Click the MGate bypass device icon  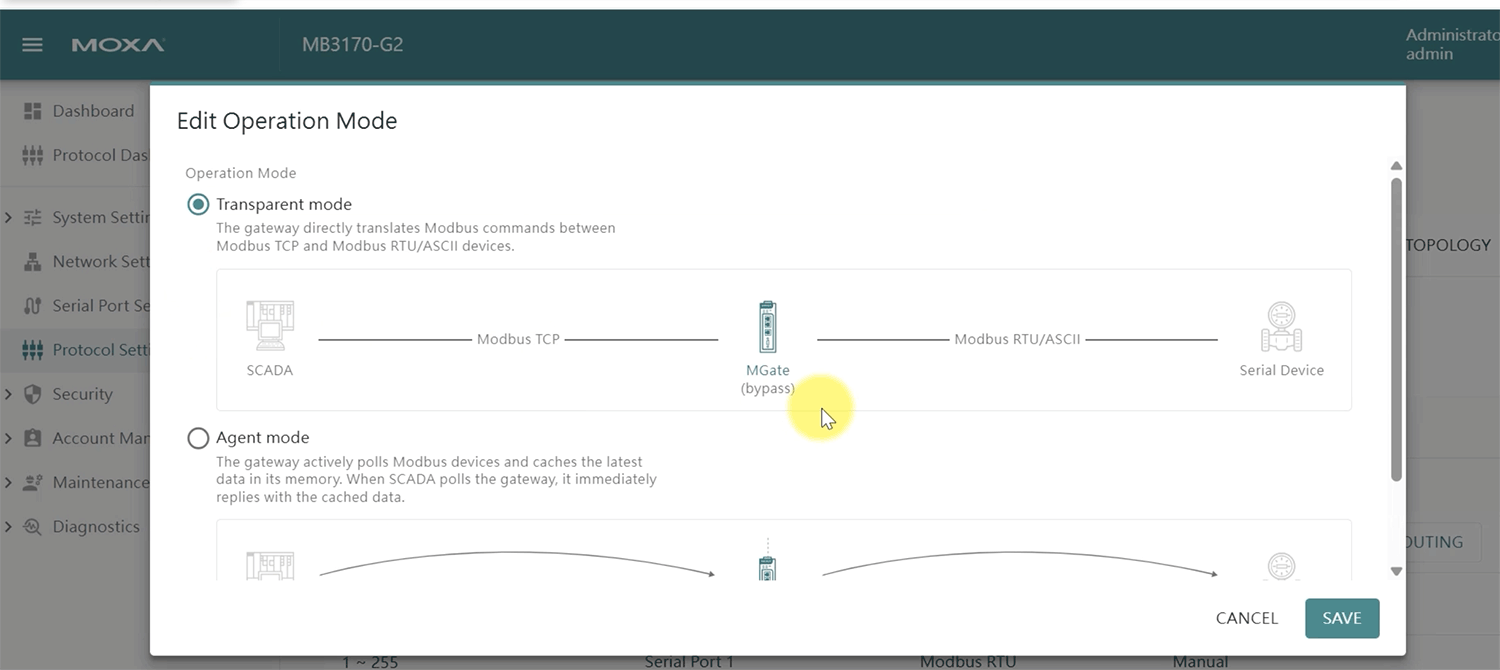click(767, 327)
